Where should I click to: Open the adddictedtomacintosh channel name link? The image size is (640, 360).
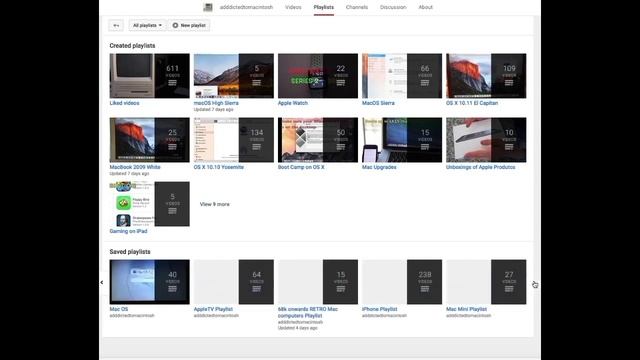tap(246, 7)
